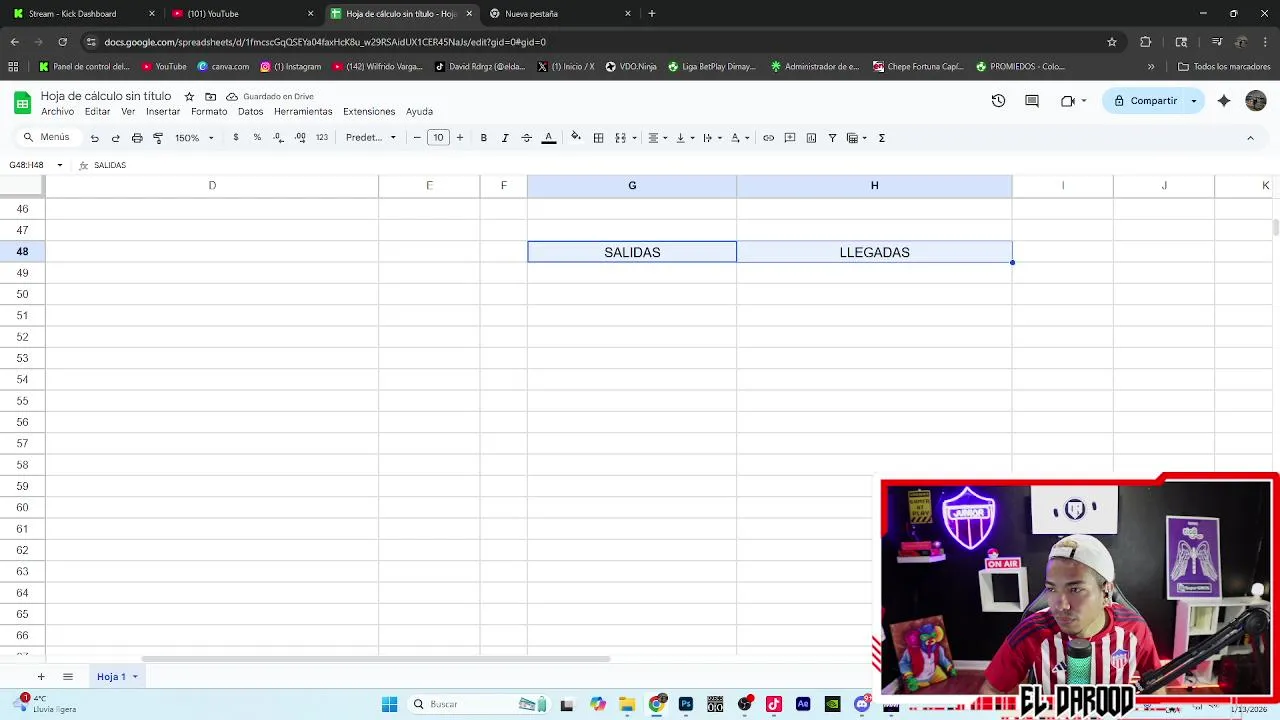1280x720 pixels.
Task: Decrease decimal places
Action: [x=278, y=138]
